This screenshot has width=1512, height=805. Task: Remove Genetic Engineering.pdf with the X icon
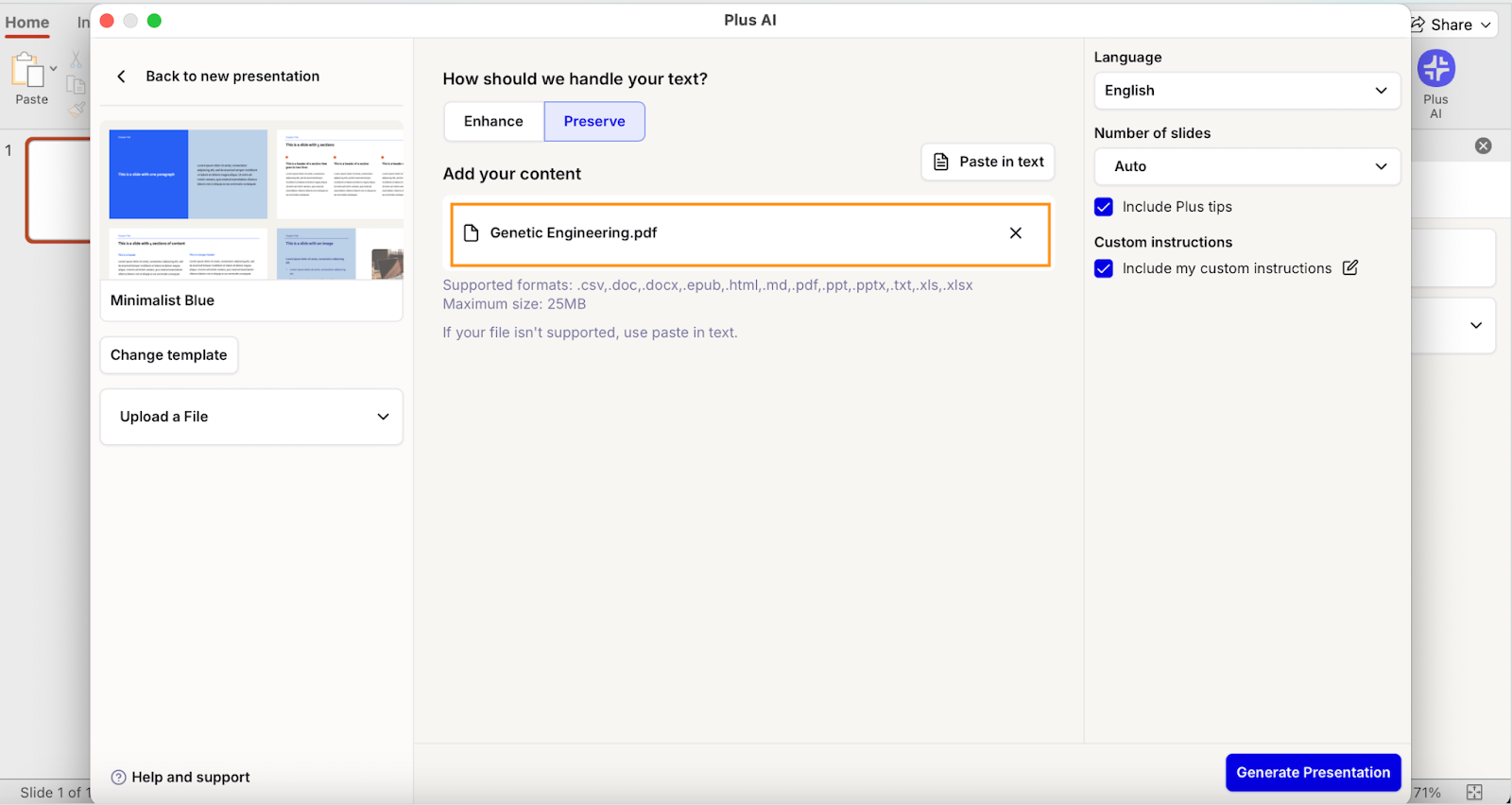tap(1015, 233)
